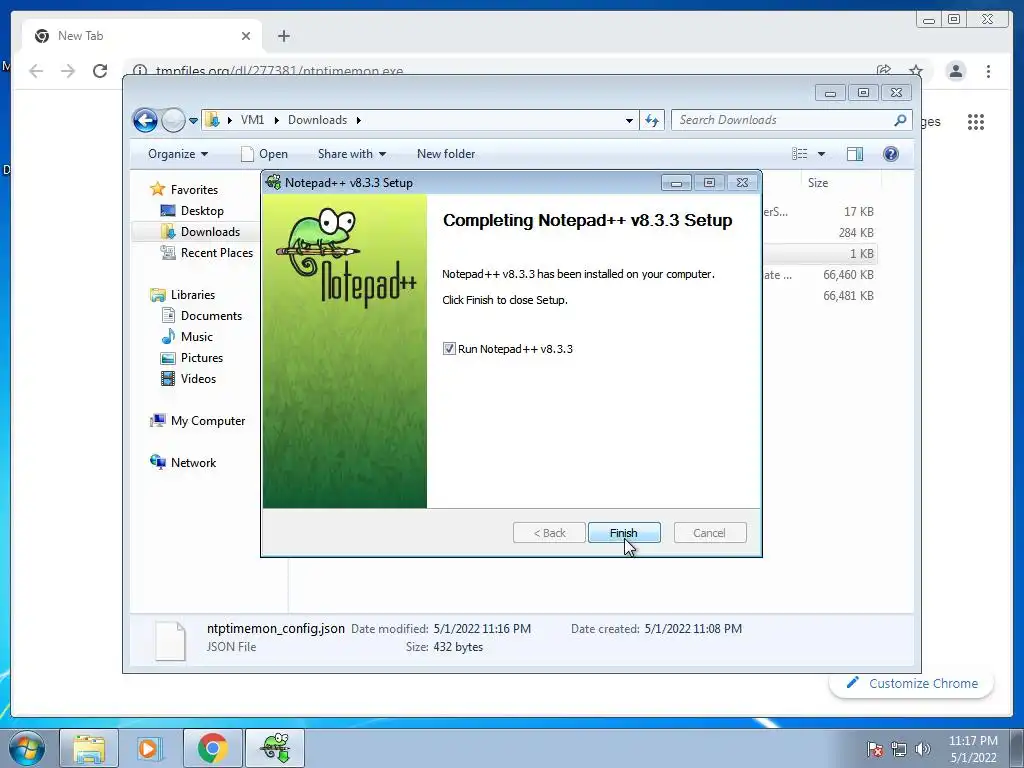Click Action Center flag tray icon
The height and width of the screenshot is (768, 1024).
875,749
